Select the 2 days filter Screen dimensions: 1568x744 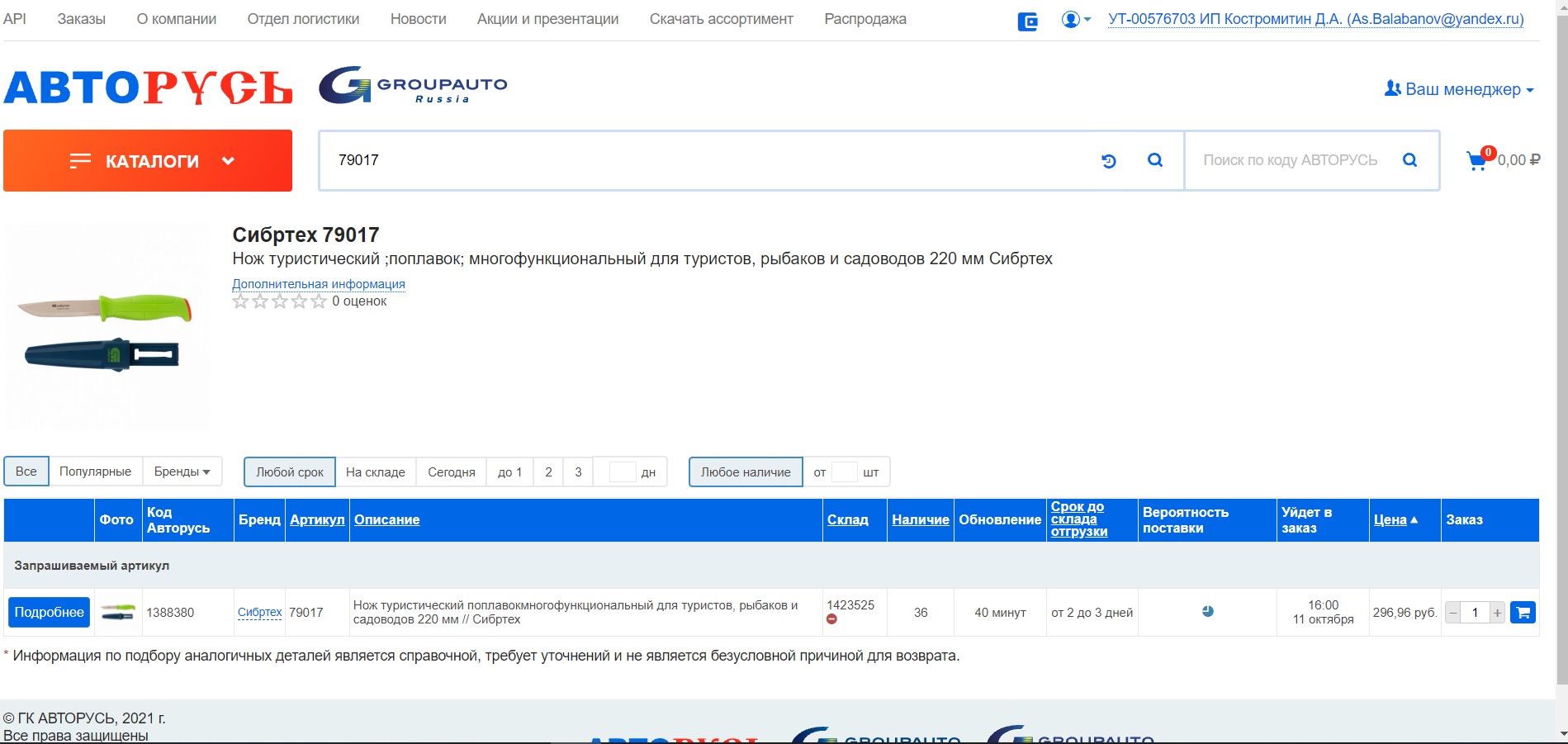click(x=548, y=472)
